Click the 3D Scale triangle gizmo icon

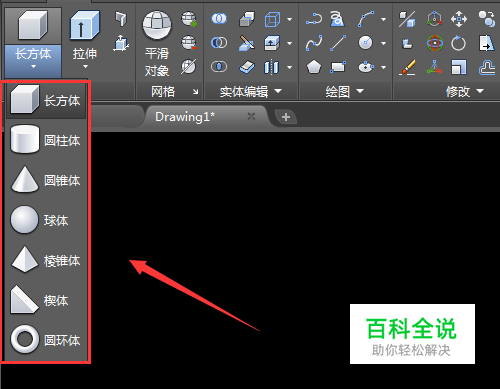(435, 67)
